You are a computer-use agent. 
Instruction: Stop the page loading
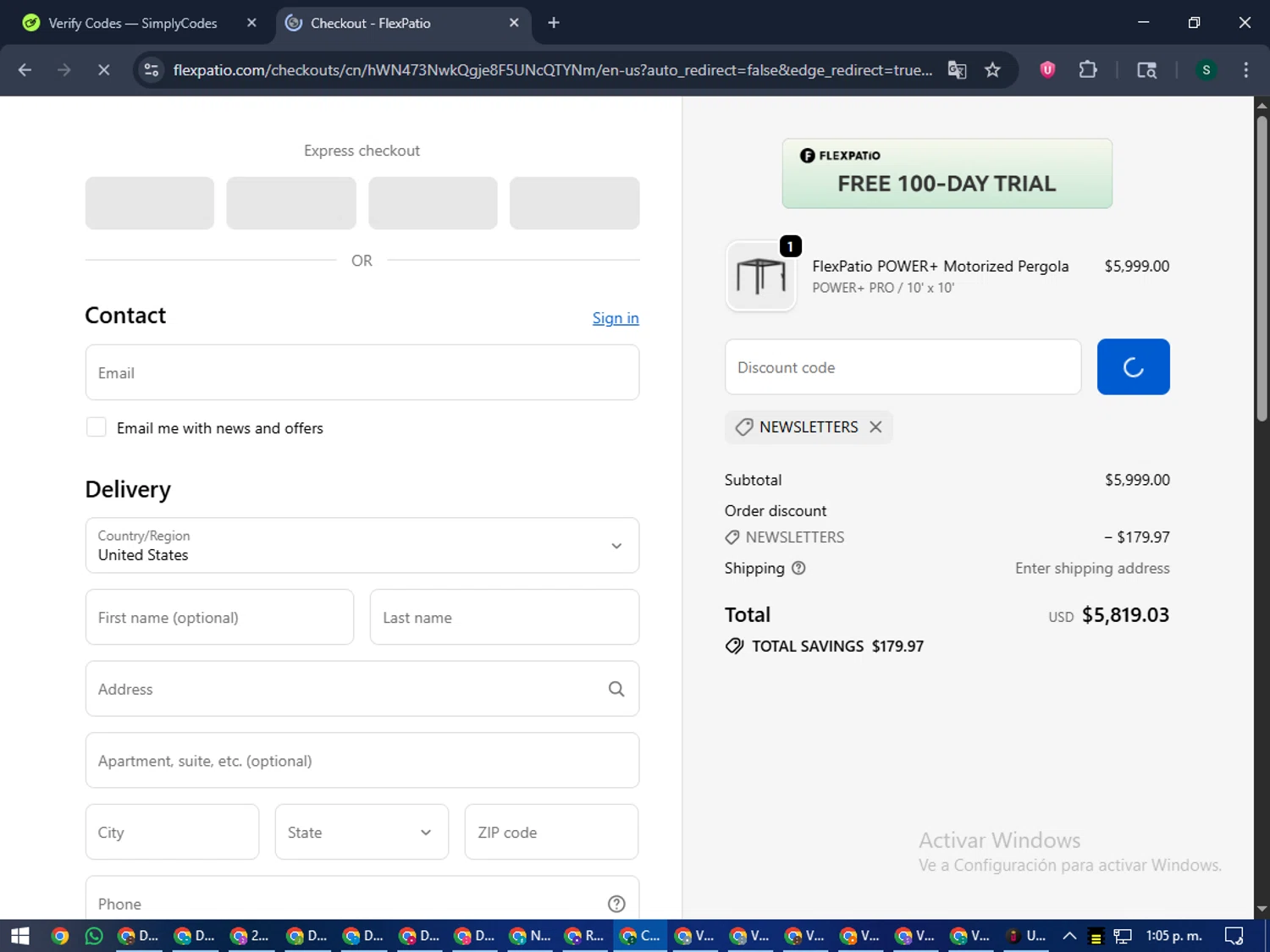pos(103,70)
